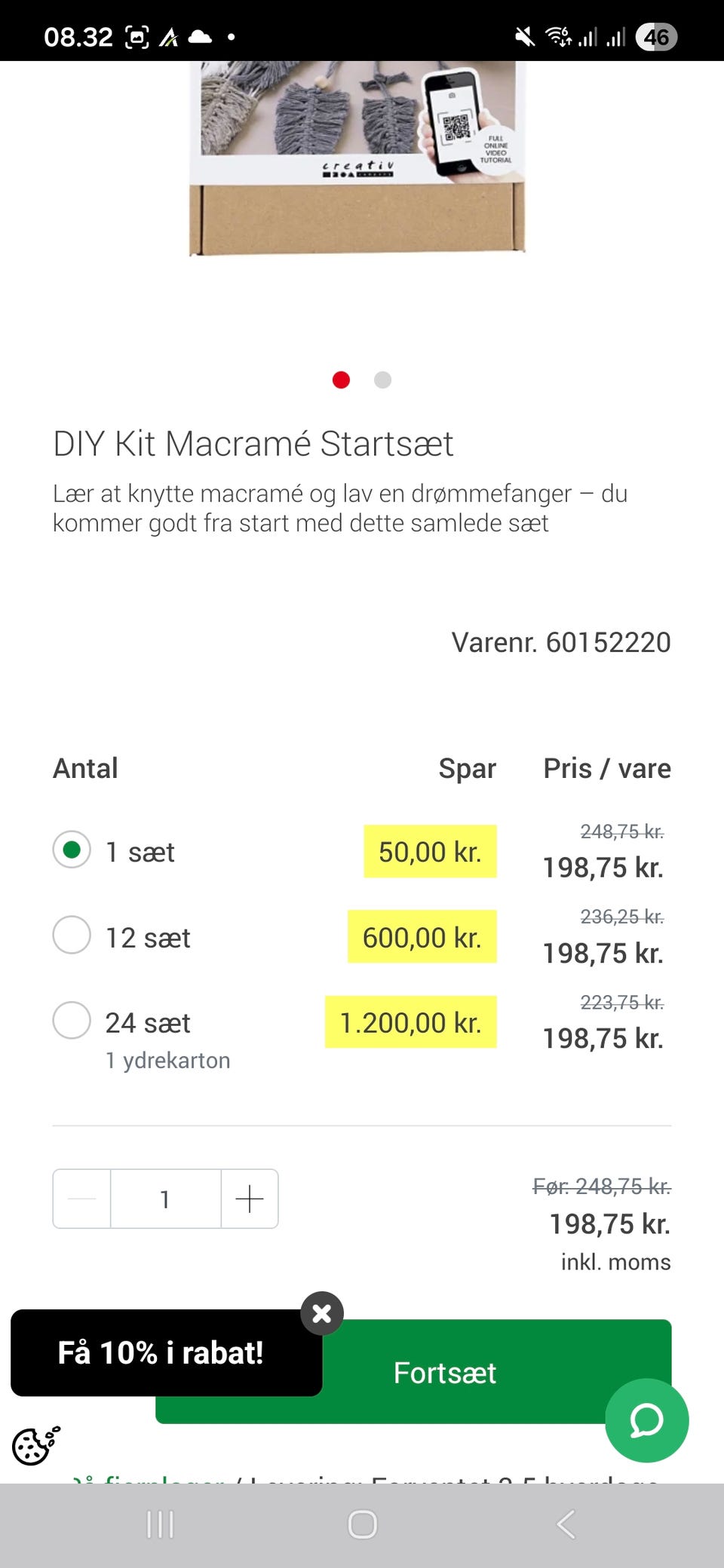Increase quantity with plus button
Screen dimensions: 724x1568
[x=250, y=1199]
